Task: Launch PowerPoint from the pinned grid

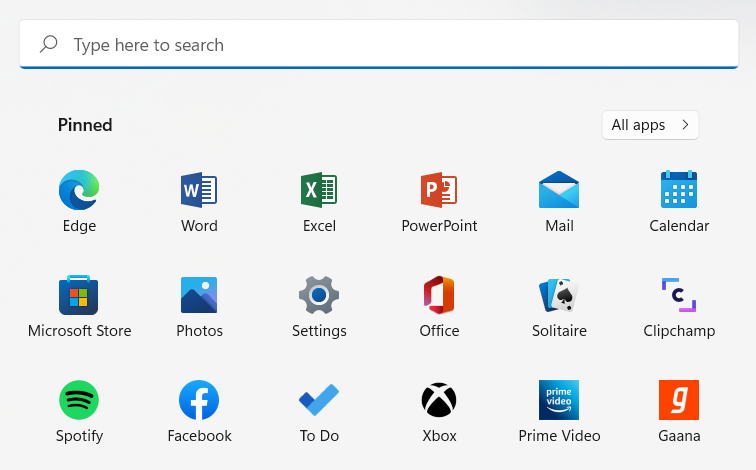Action: point(439,190)
